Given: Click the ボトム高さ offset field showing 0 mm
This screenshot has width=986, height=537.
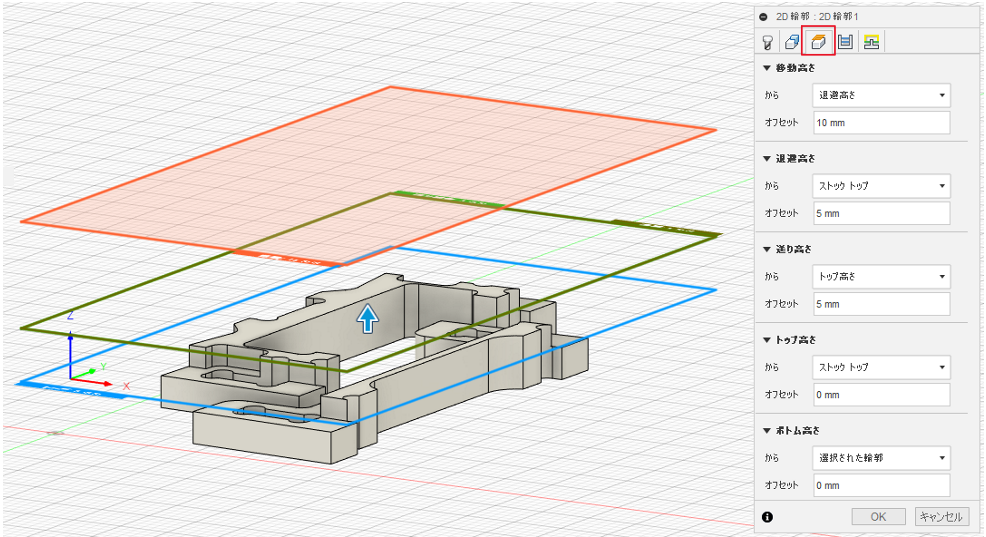Looking at the screenshot, I should pos(881,485).
